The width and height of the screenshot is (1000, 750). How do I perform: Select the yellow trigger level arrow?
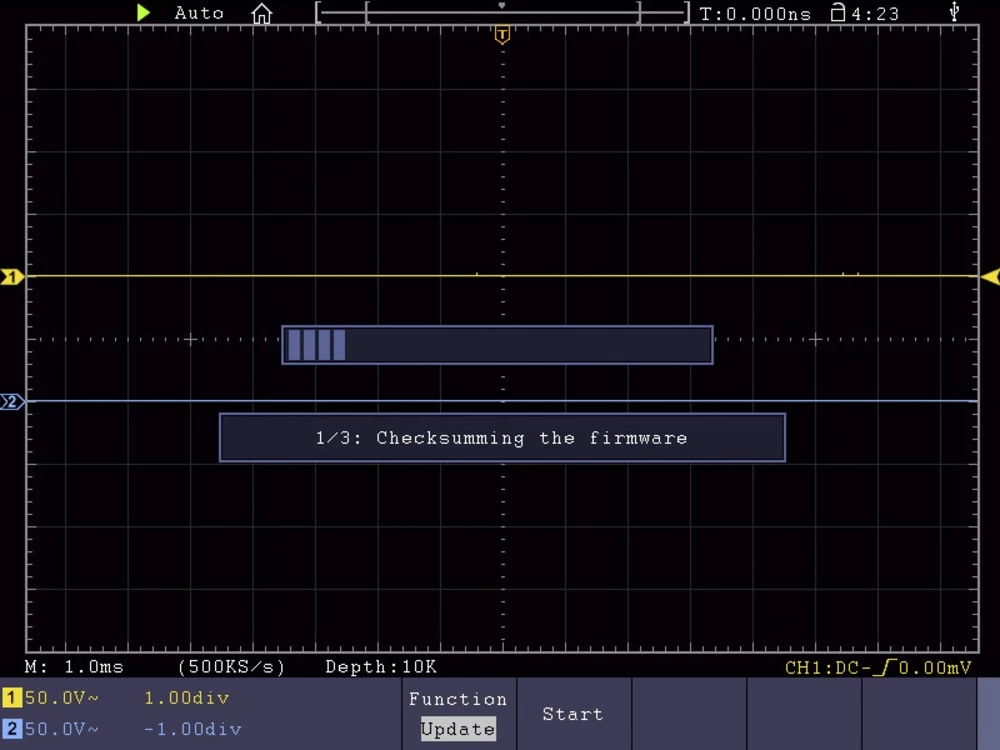[990, 277]
